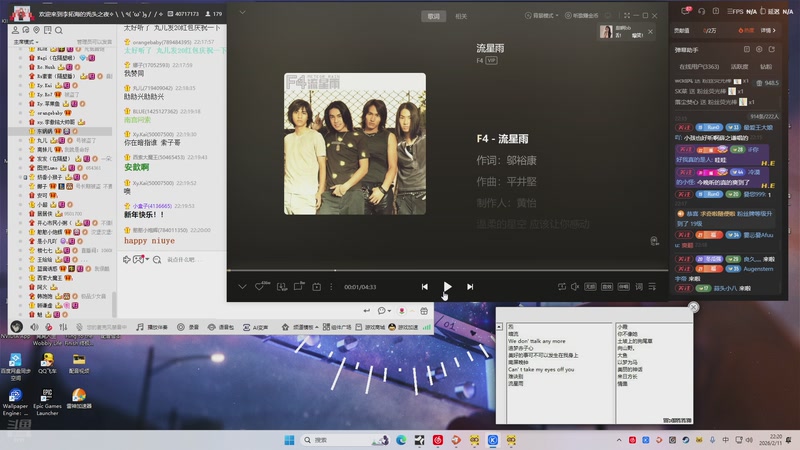Image resolution: width=800 pixels, height=450 pixels.
Task: Open the audio mixer sliders icon
Action: tap(63, 327)
